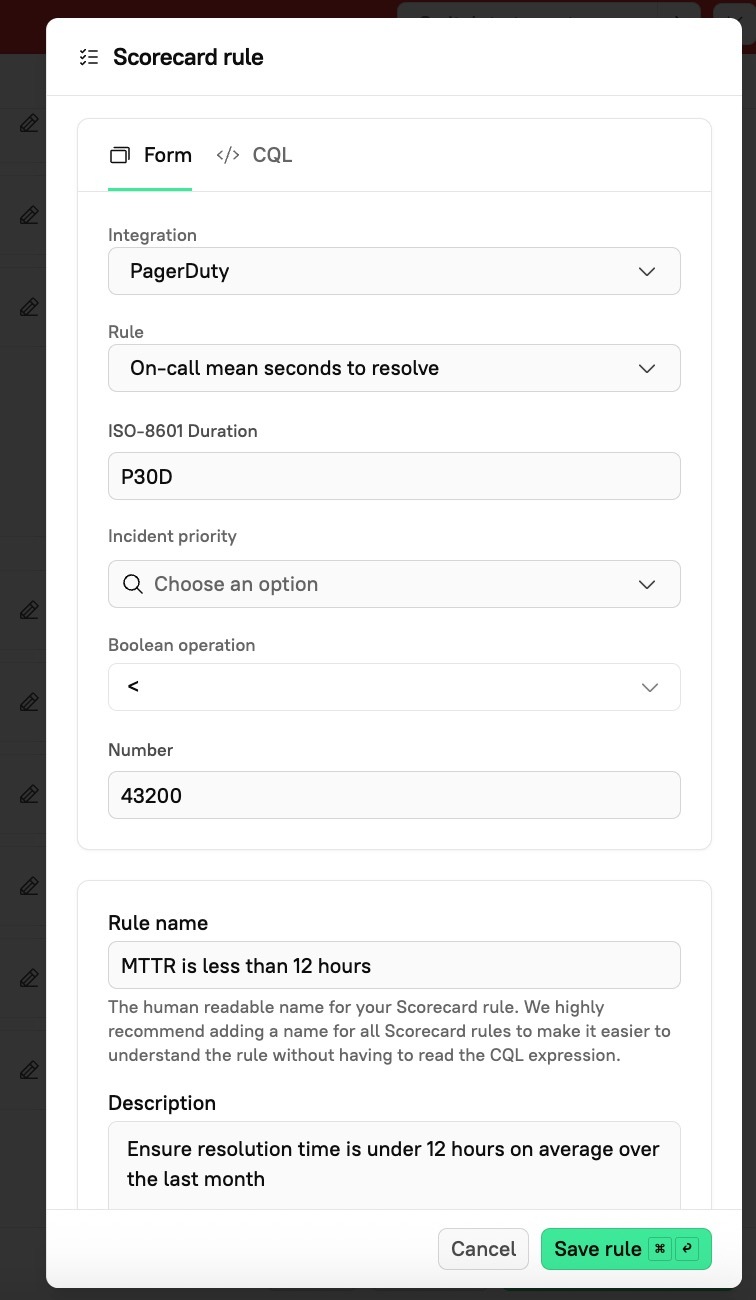
Task: Open the Integration dropdown showing PagerDuty
Action: (394, 271)
